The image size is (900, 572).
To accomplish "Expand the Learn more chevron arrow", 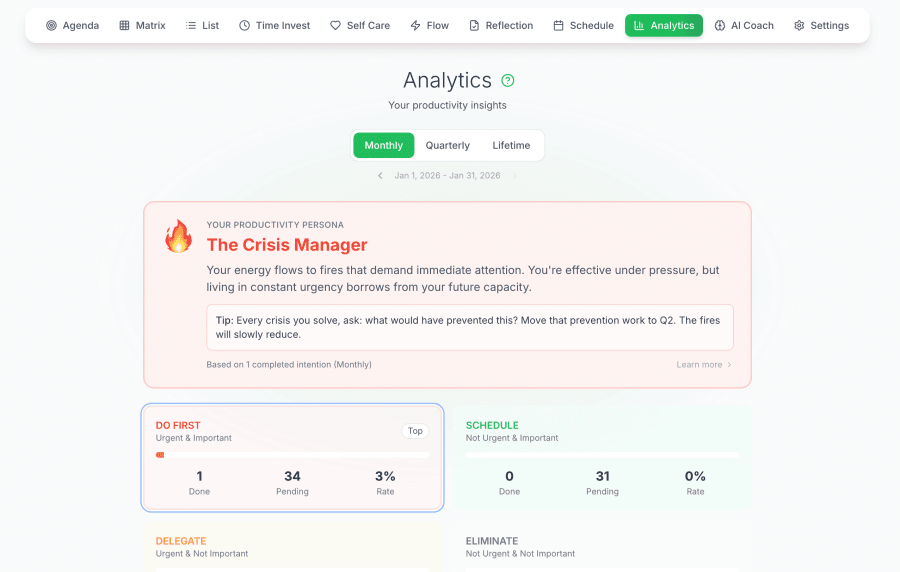I will coord(730,364).
